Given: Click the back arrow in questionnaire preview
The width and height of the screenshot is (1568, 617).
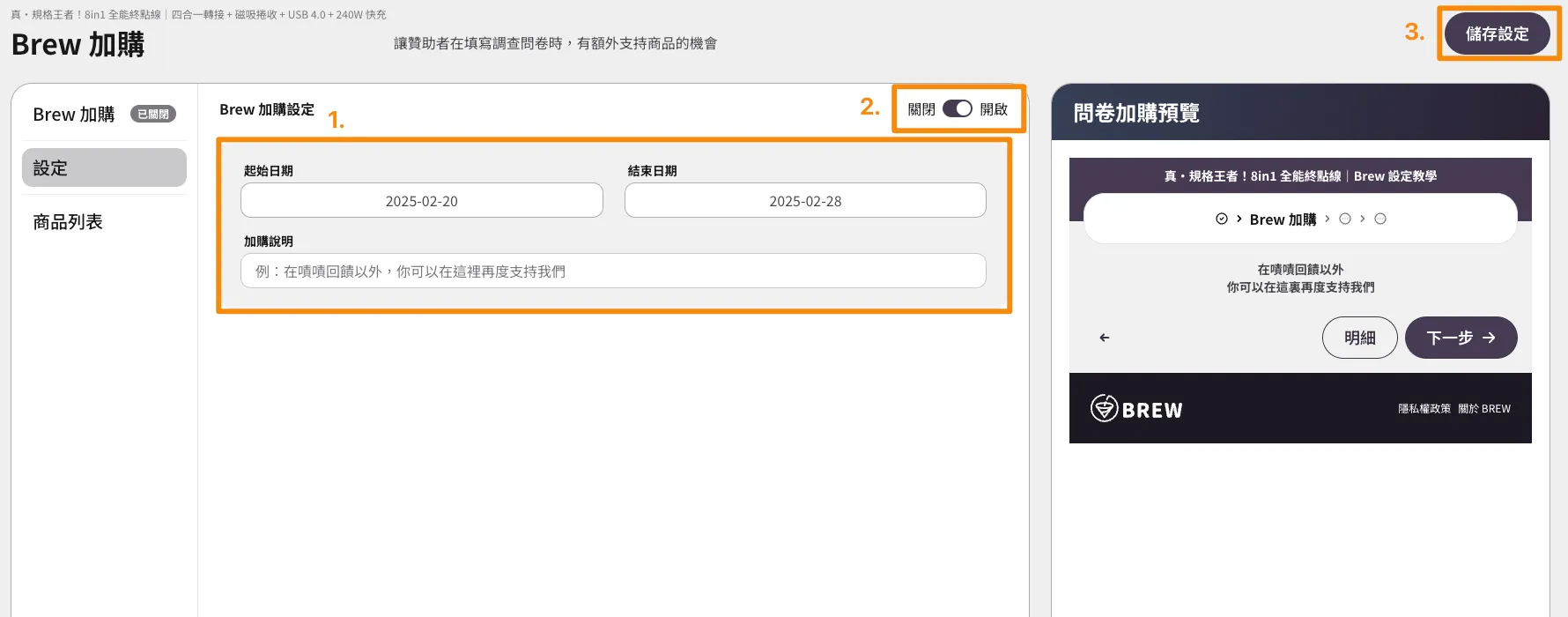Looking at the screenshot, I should 1104,338.
